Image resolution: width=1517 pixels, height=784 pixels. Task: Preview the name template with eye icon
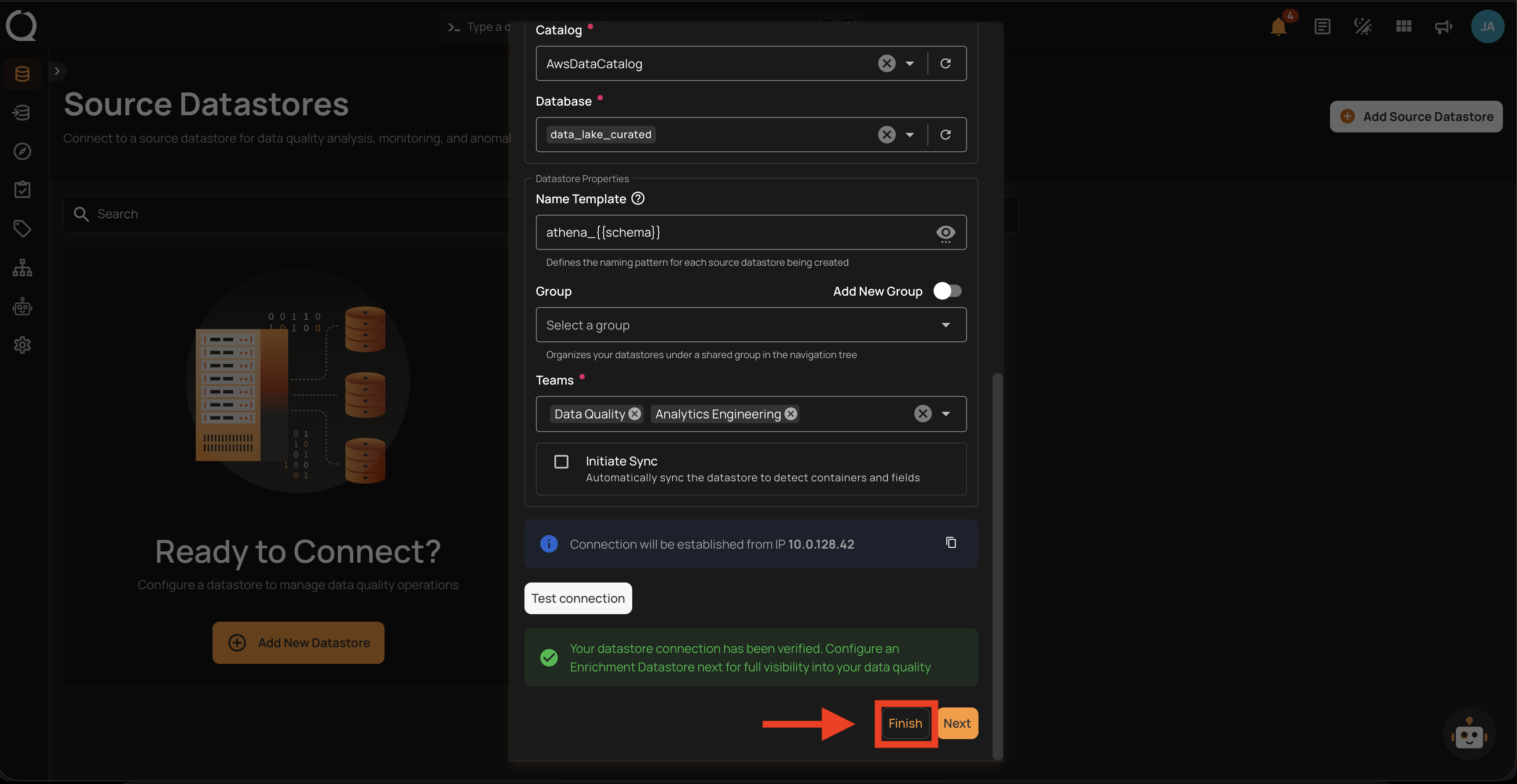click(x=945, y=233)
